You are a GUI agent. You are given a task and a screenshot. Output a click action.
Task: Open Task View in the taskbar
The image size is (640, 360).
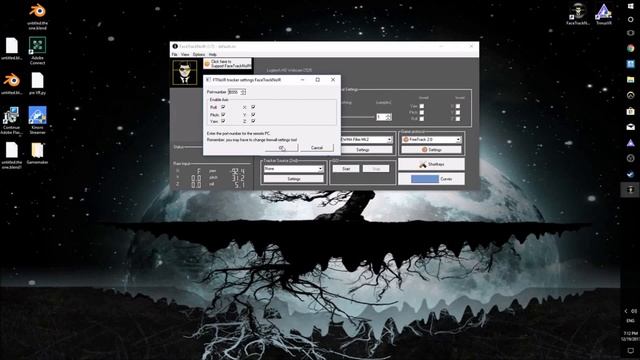coord(631,33)
